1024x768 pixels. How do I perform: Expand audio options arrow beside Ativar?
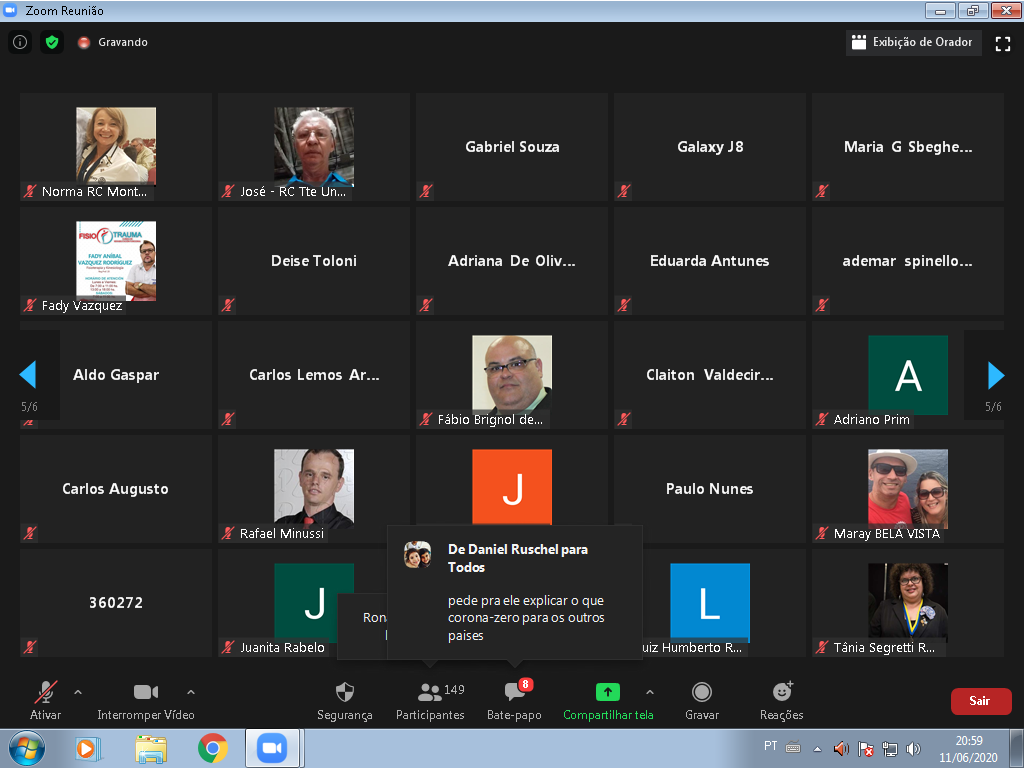[x=78, y=691]
